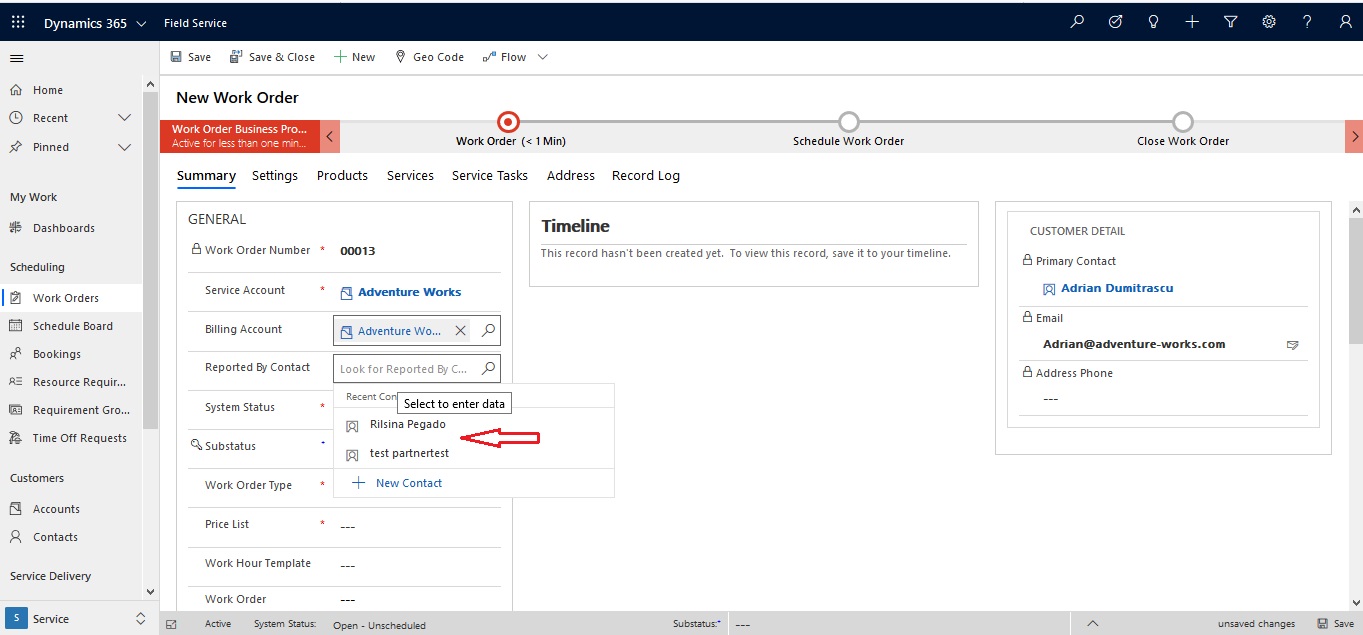Select the Close Work Order stage
The image size is (1363, 635).
point(1183,122)
